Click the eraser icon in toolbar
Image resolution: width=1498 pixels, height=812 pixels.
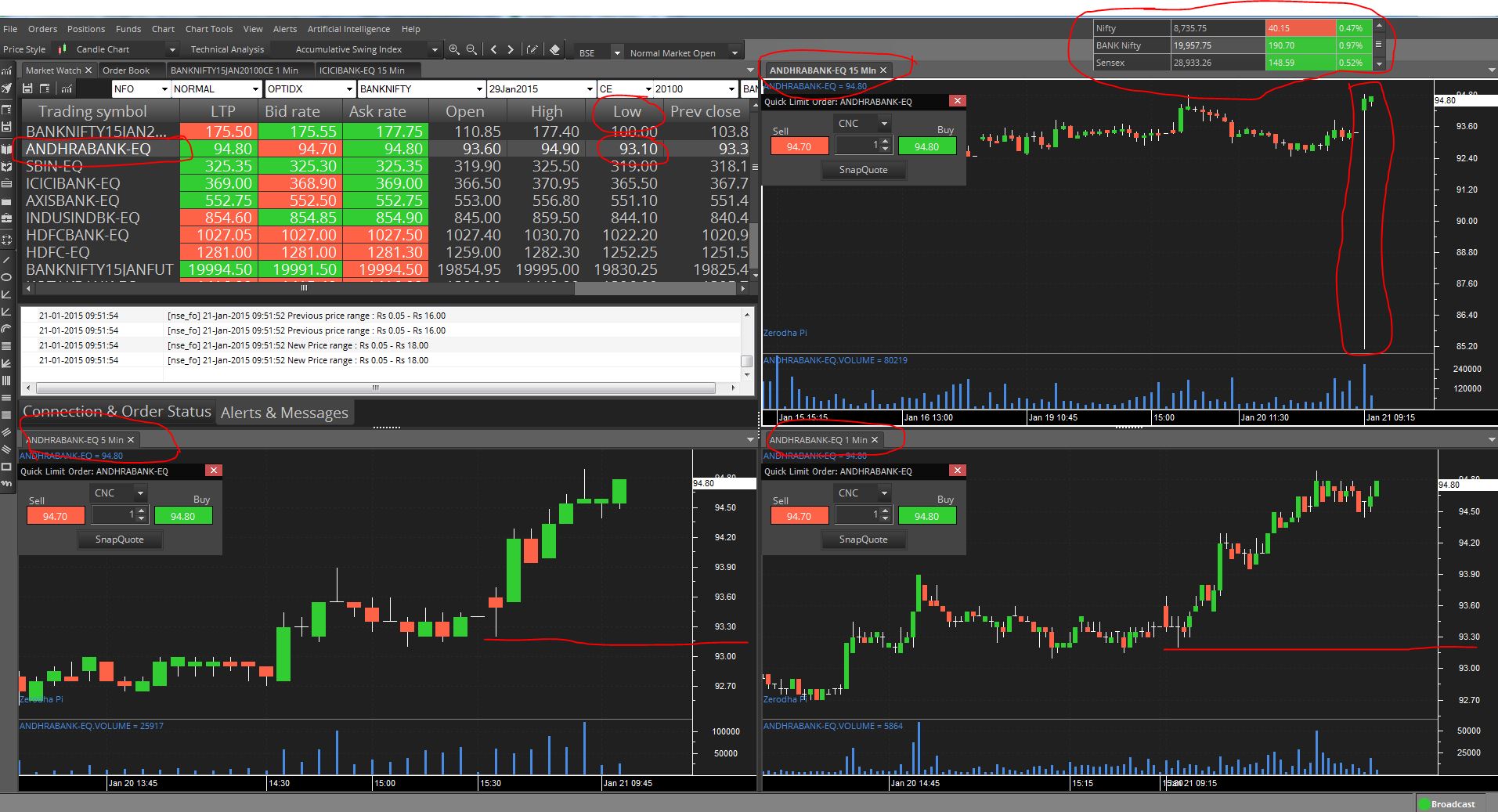(555, 49)
